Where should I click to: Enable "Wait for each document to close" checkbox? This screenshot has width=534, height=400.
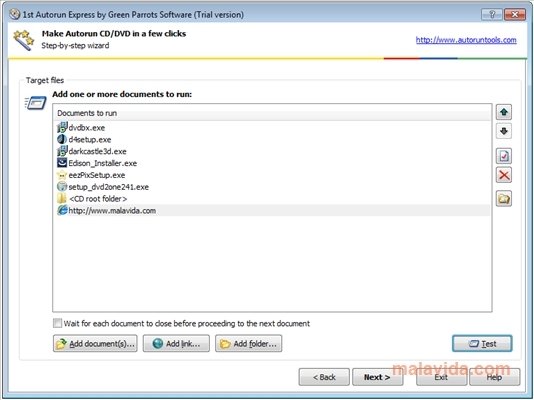click(x=57, y=323)
